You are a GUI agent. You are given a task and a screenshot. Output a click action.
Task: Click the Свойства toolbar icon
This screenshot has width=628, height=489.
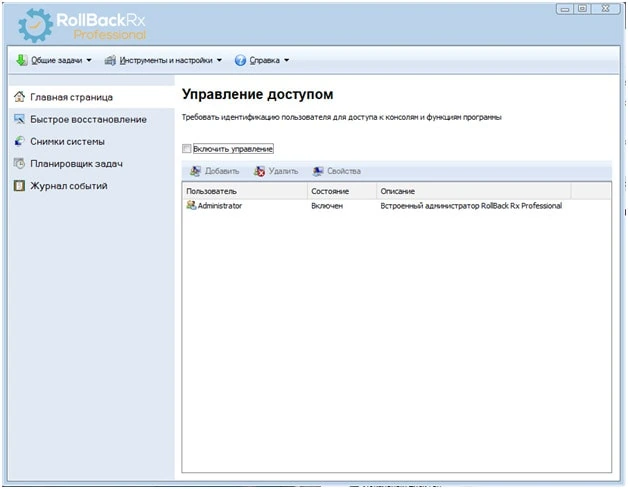[x=318, y=171]
